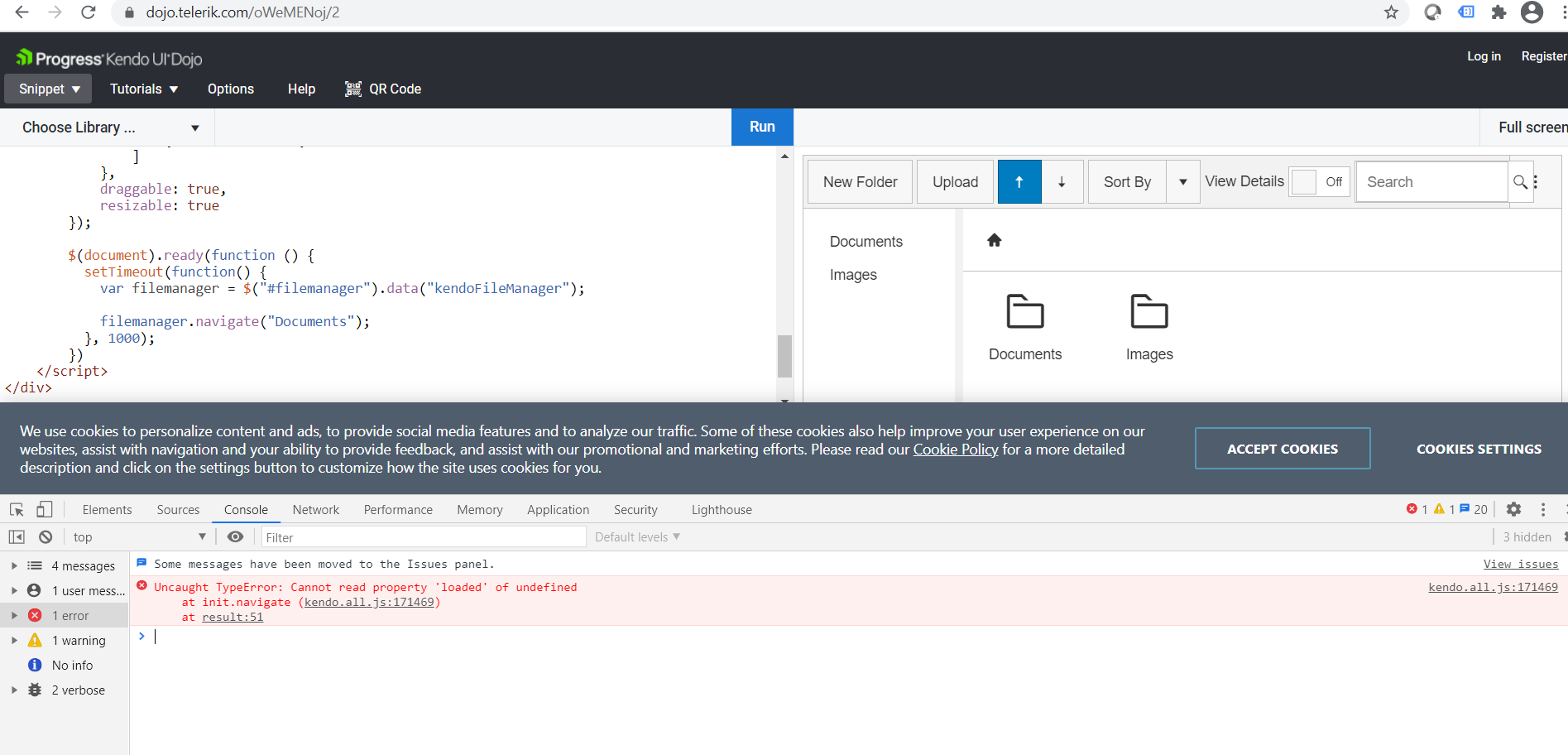Navigate to the home breadcrumb icon
The width and height of the screenshot is (1568, 755).
click(995, 240)
